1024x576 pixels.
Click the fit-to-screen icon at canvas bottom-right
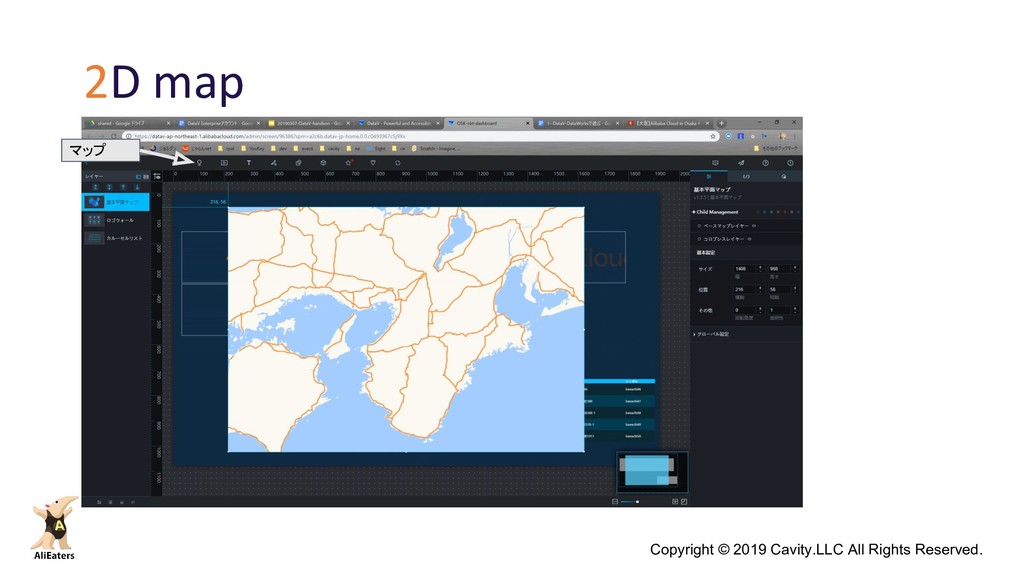pos(684,502)
